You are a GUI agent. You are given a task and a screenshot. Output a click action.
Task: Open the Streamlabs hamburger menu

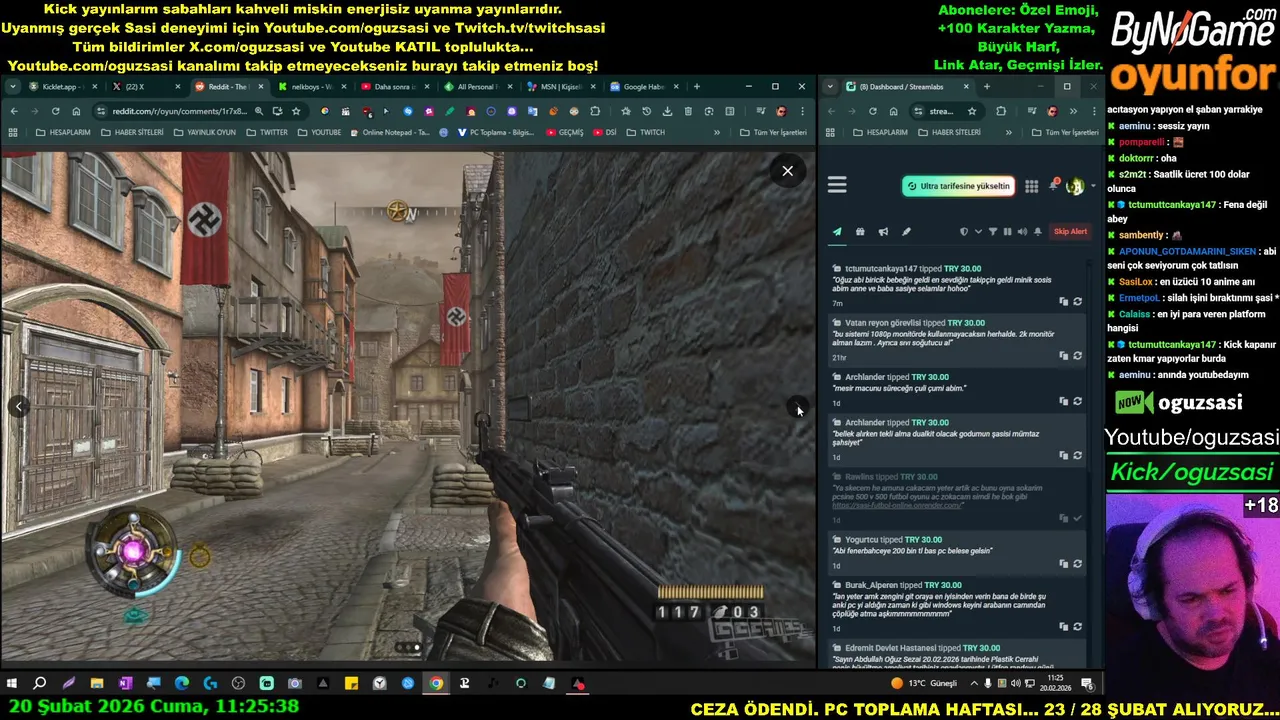pos(837,185)
